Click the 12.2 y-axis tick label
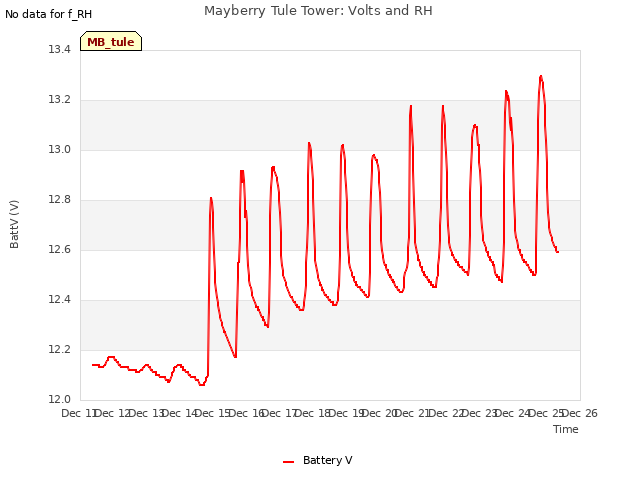The width and height of the screenshot is (640, 480). tap(59, 350)
